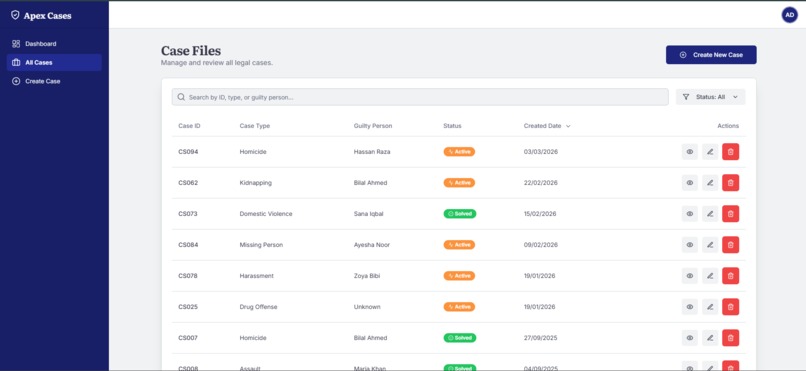806x371 pixels.
Task: Click the date 27/09/2025
Action: pos(541,338)
